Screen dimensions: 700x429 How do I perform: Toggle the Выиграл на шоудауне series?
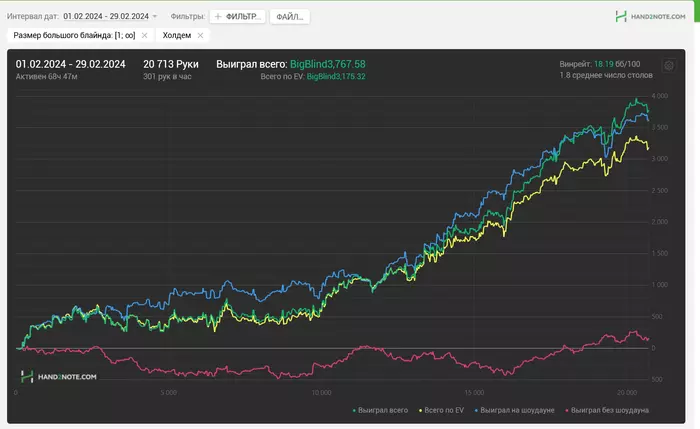516,410
